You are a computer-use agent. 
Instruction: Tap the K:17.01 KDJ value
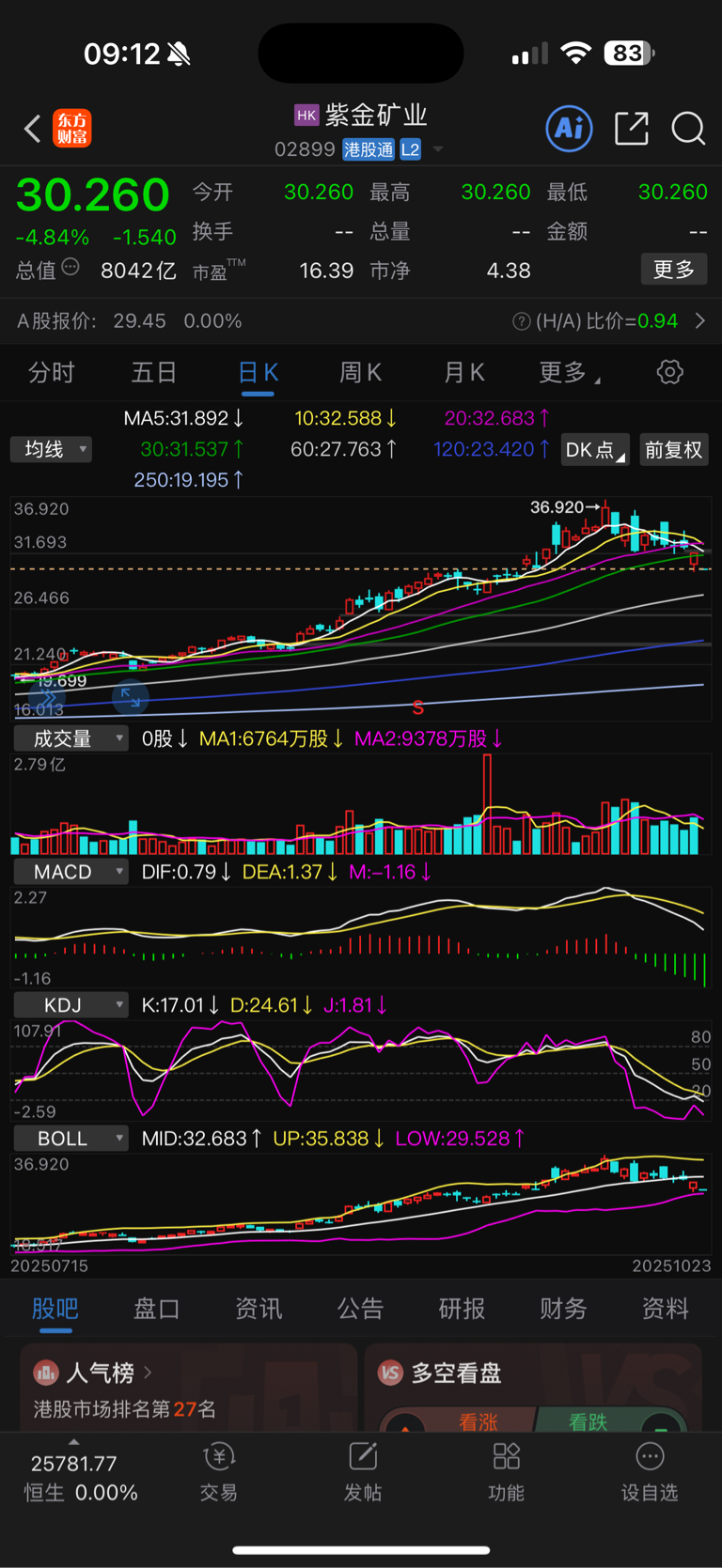point(180,1005)
